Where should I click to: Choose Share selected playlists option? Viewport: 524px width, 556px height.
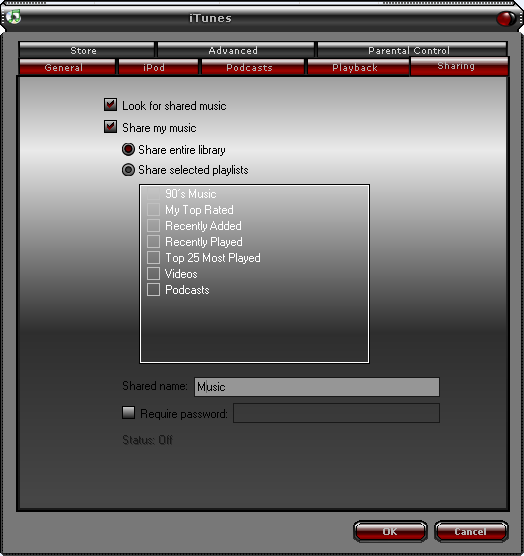[128, 170]
